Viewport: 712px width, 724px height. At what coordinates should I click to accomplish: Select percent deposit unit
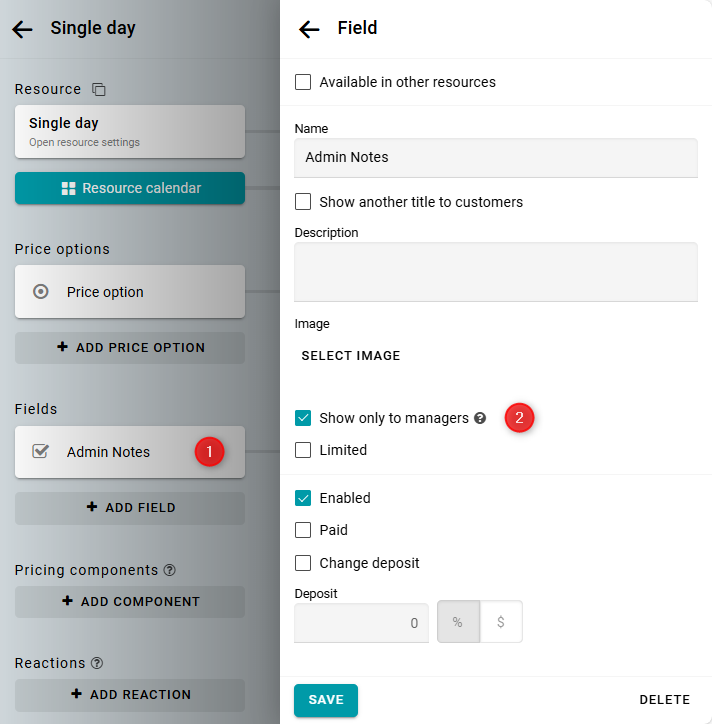pos(458,622)
